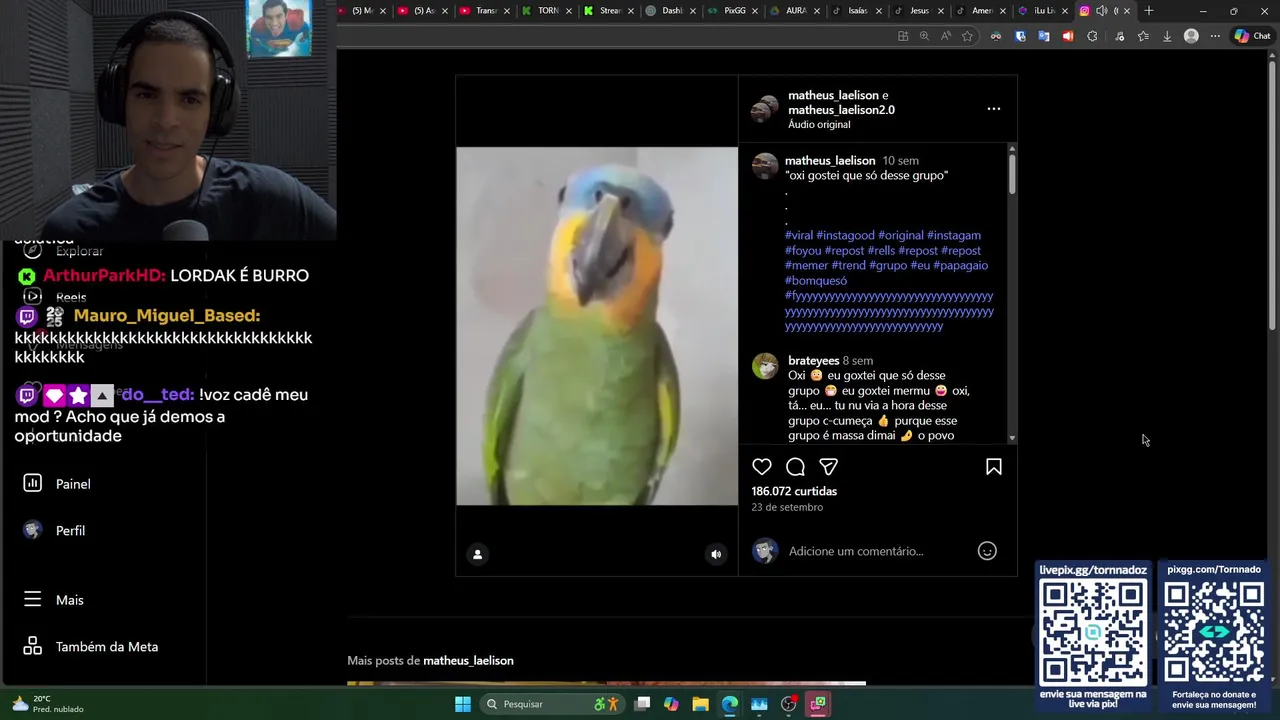Open Perfil in the Instagram sidebar
This screenshot has height=720, width=1280.
click(x=55, y=531)
